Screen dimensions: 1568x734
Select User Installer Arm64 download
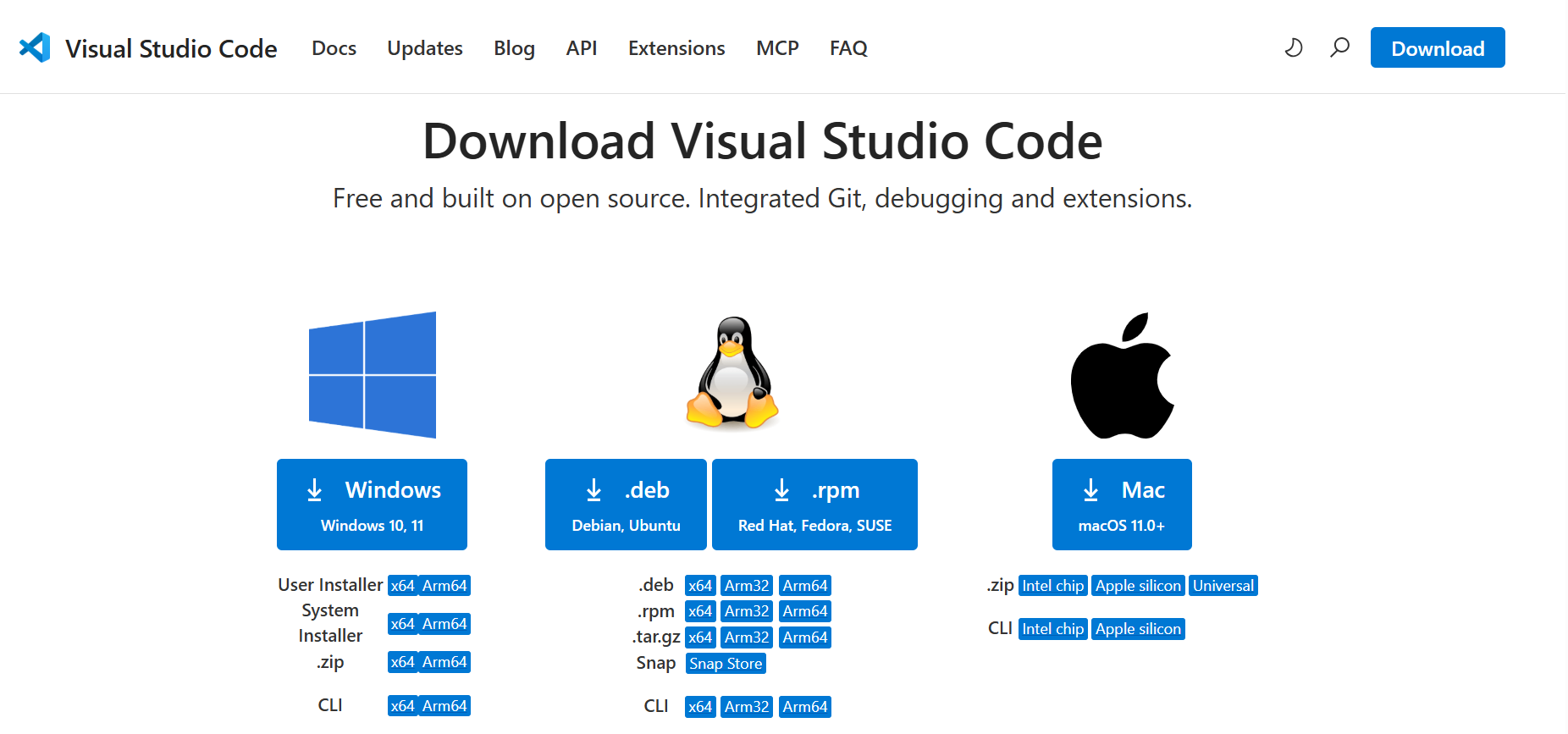[x=444, y=586]
